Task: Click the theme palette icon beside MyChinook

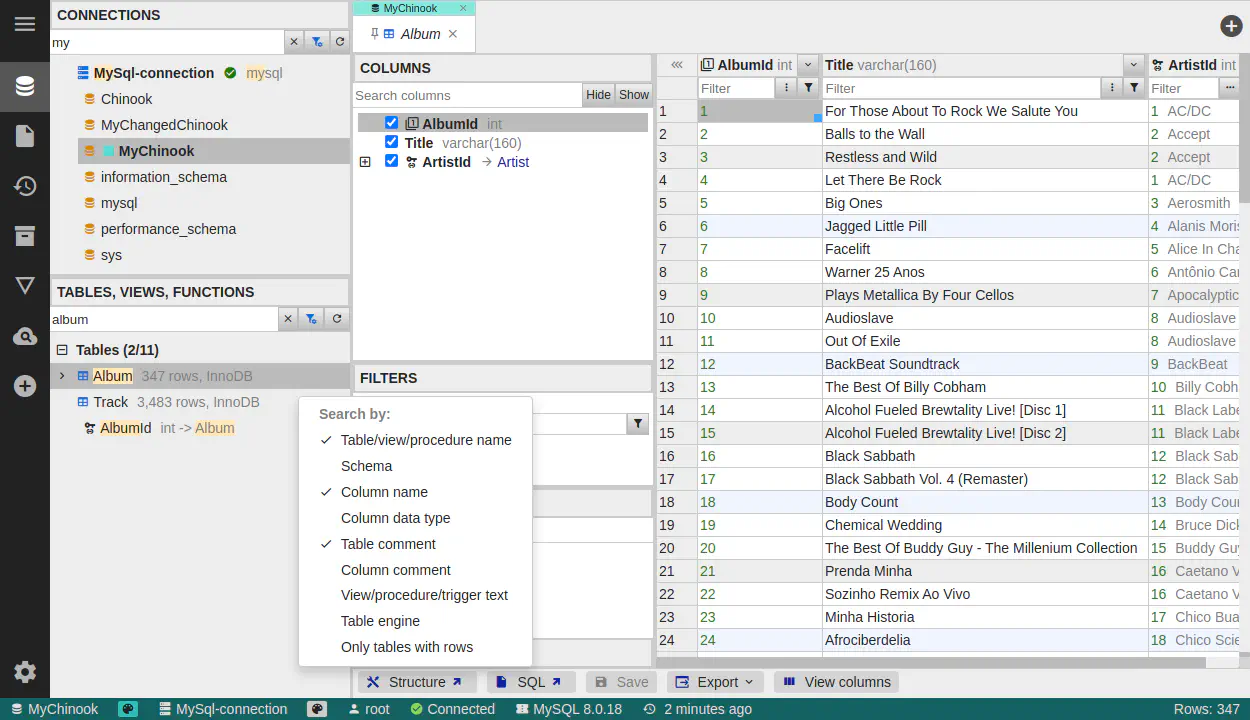Action: click(128, 709)
